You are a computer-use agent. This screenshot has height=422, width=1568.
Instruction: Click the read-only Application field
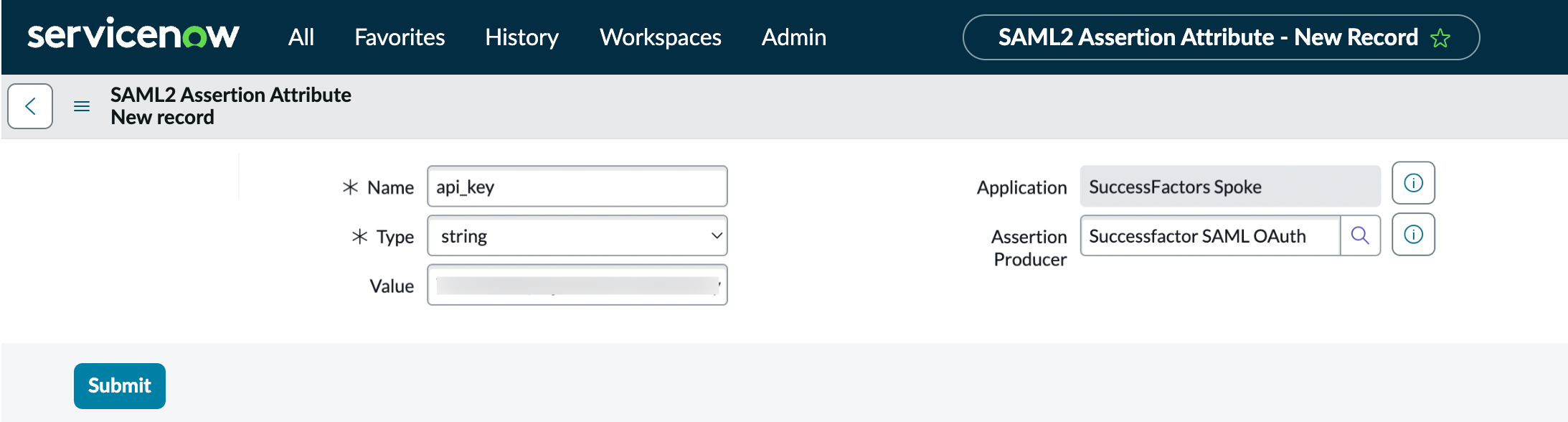pyautogui.click(x=1230, y=187)
